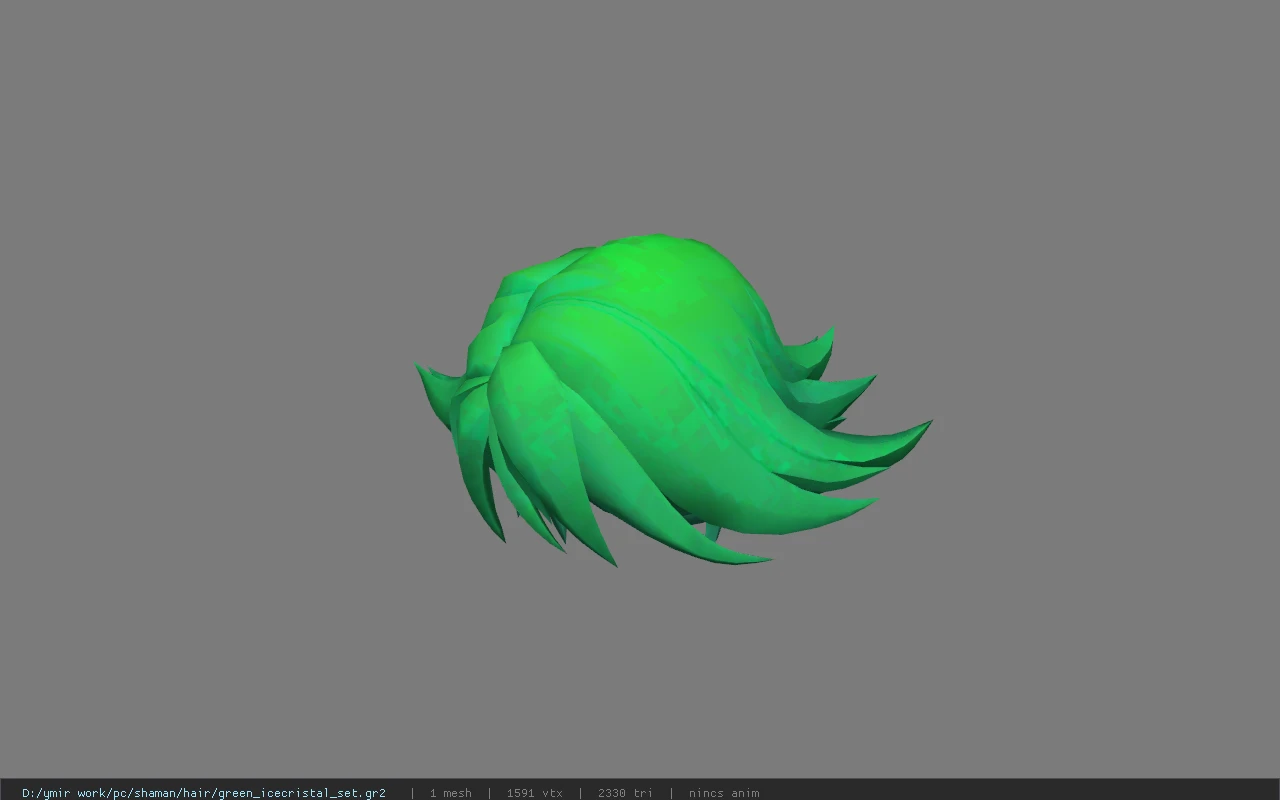Viewport: 1280px width, 800px height.
Task: Click the 'nincs anim' status entry
Action: coord(724,793)
